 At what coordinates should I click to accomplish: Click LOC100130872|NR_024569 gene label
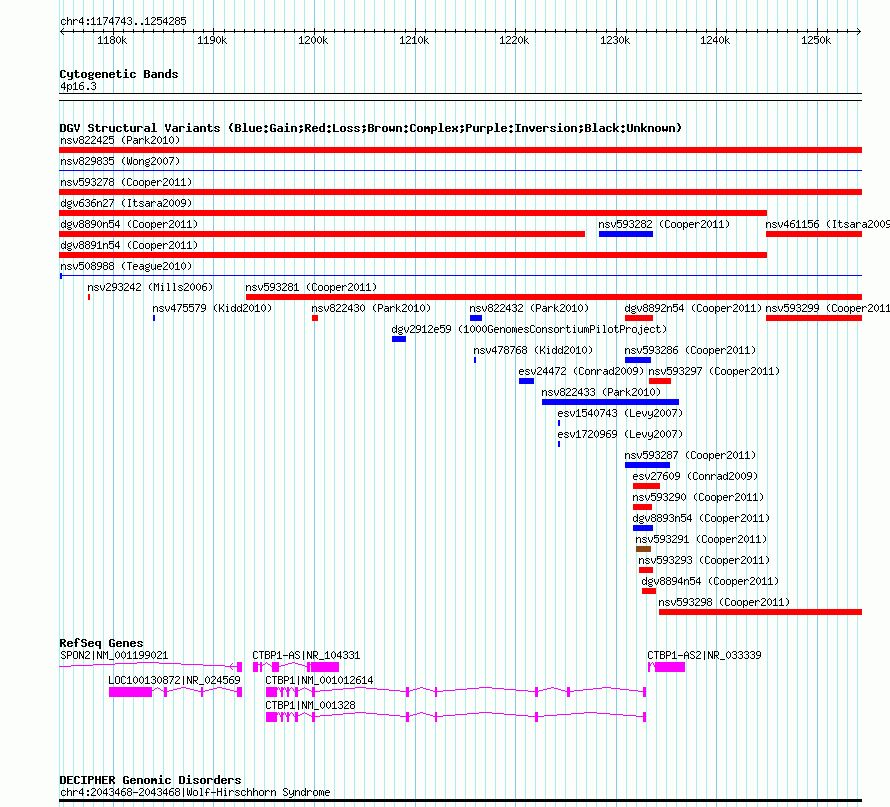click(174, 680)
